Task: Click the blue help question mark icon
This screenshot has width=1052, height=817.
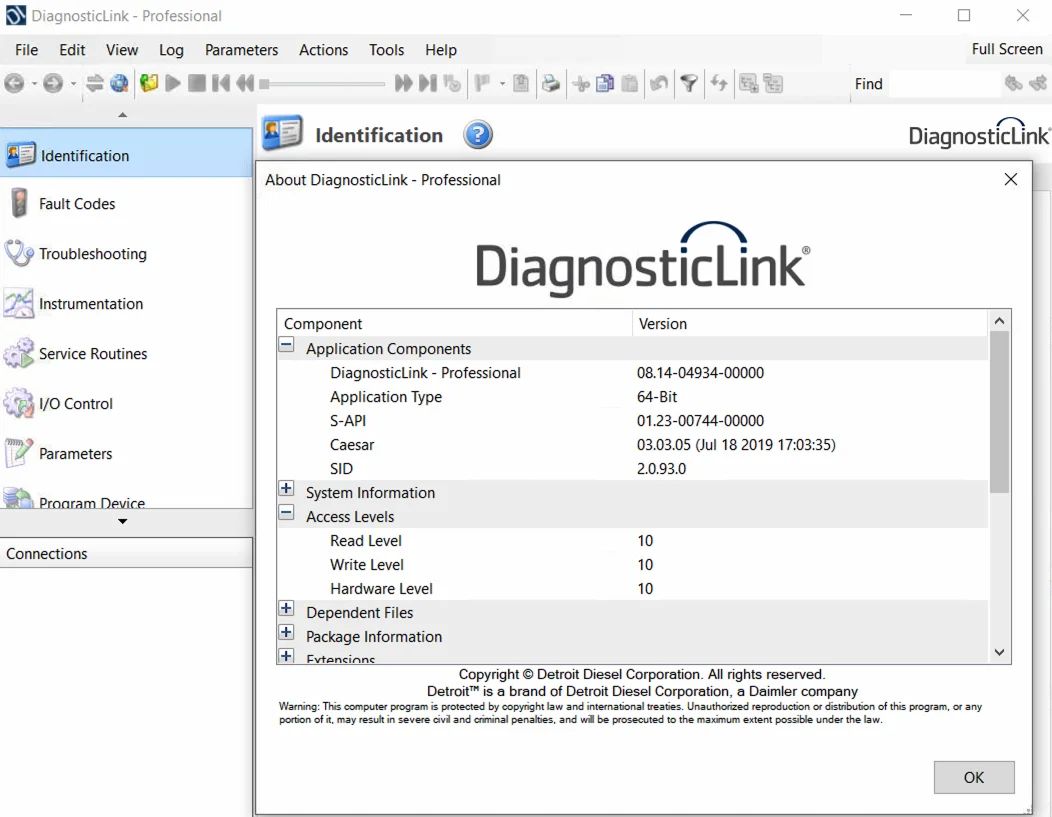Action: coord(478,135)
